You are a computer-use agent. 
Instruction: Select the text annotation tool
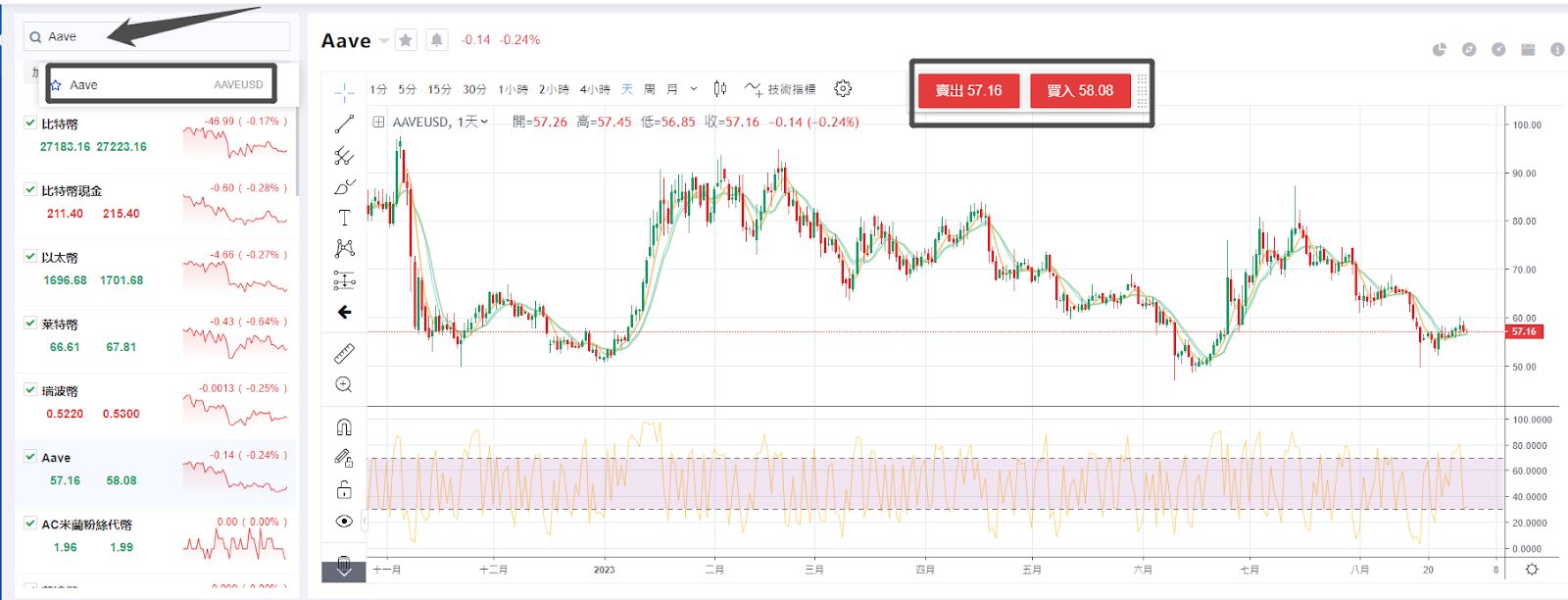[344, 218]
